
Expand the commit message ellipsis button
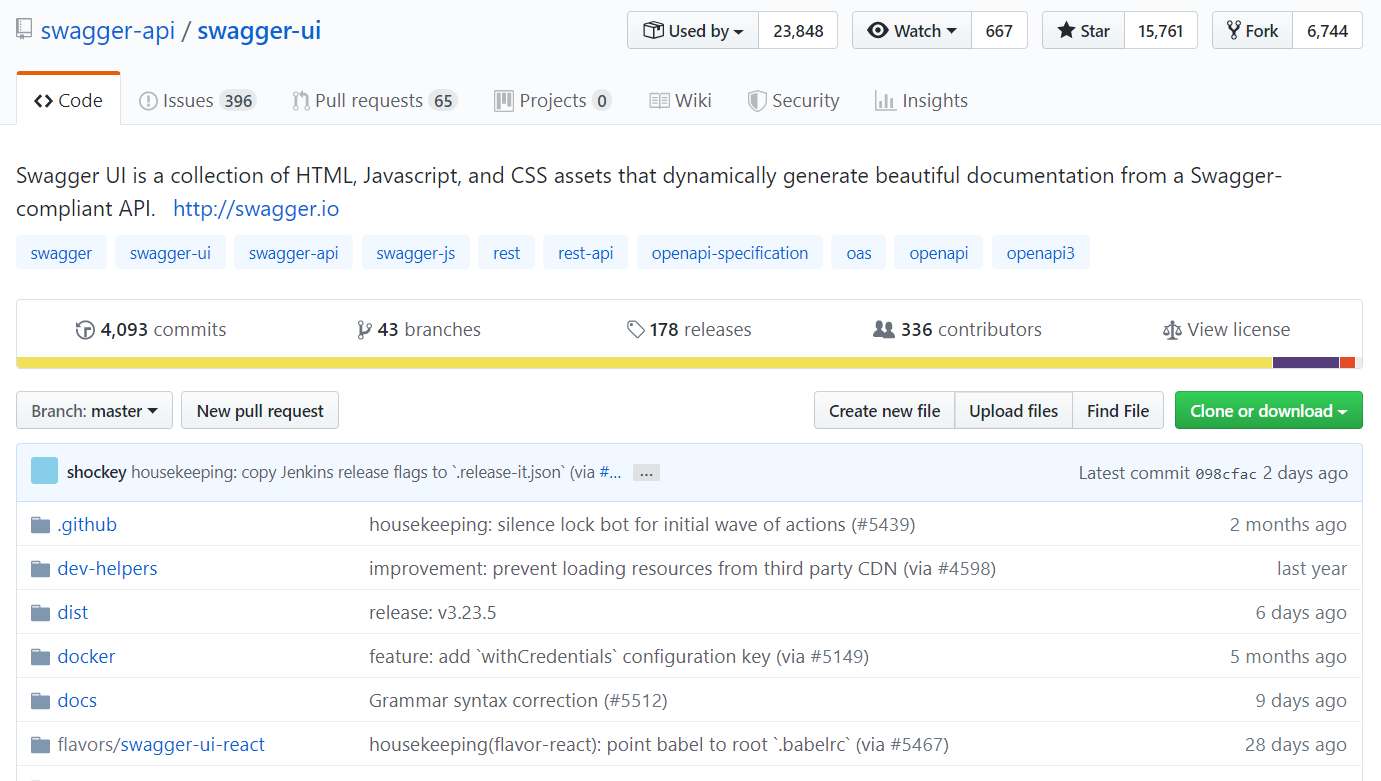[x=646, y=473]
